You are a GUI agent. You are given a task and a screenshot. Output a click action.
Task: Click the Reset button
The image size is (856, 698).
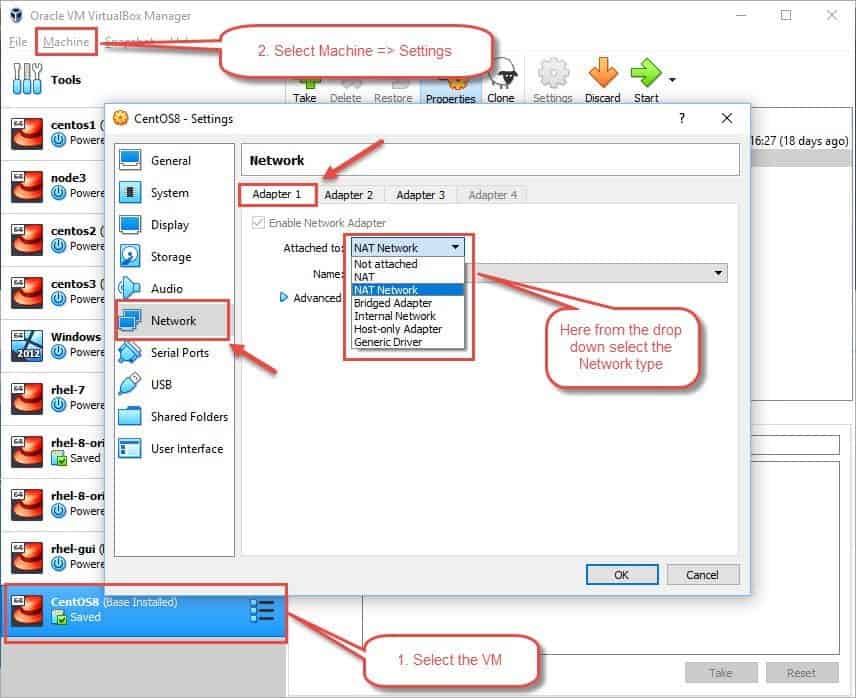coord(801,673)
